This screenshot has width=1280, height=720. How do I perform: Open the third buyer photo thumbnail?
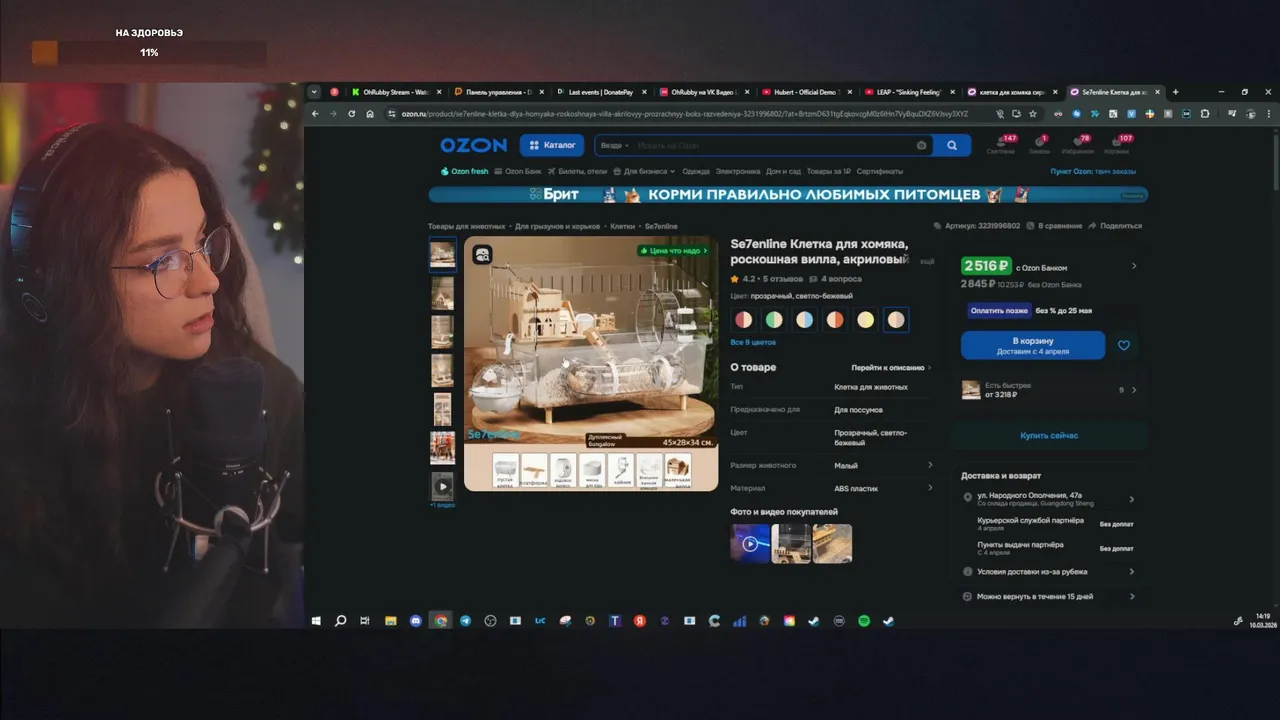(832, 544)
